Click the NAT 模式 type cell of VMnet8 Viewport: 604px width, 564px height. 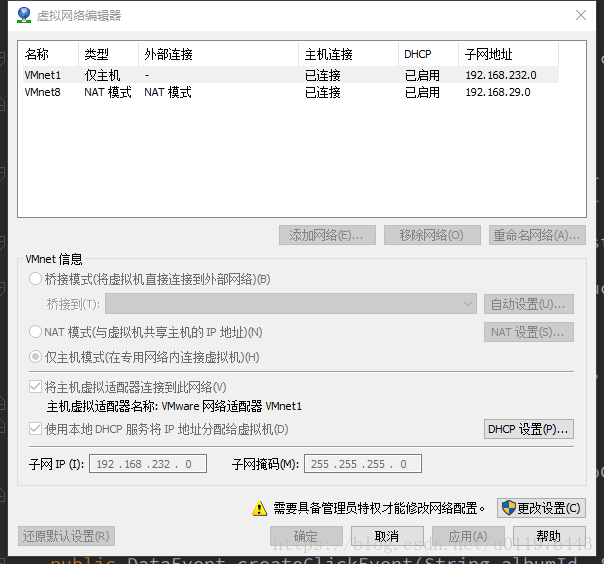(x=108, y=92)
